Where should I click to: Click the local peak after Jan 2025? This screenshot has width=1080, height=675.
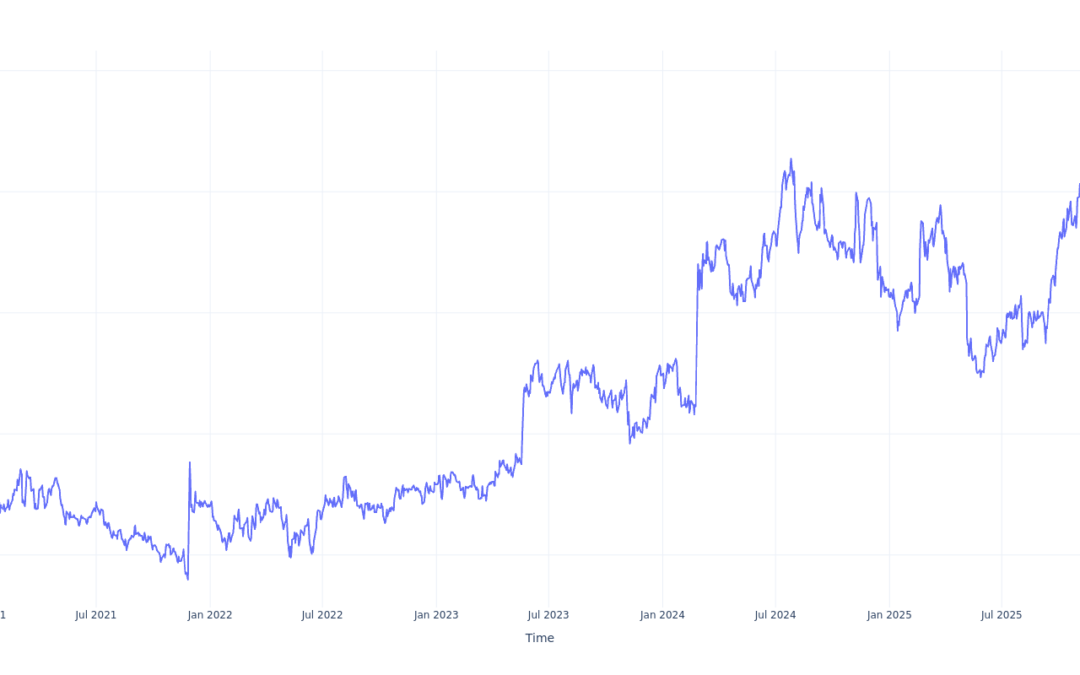pos(940,207)
